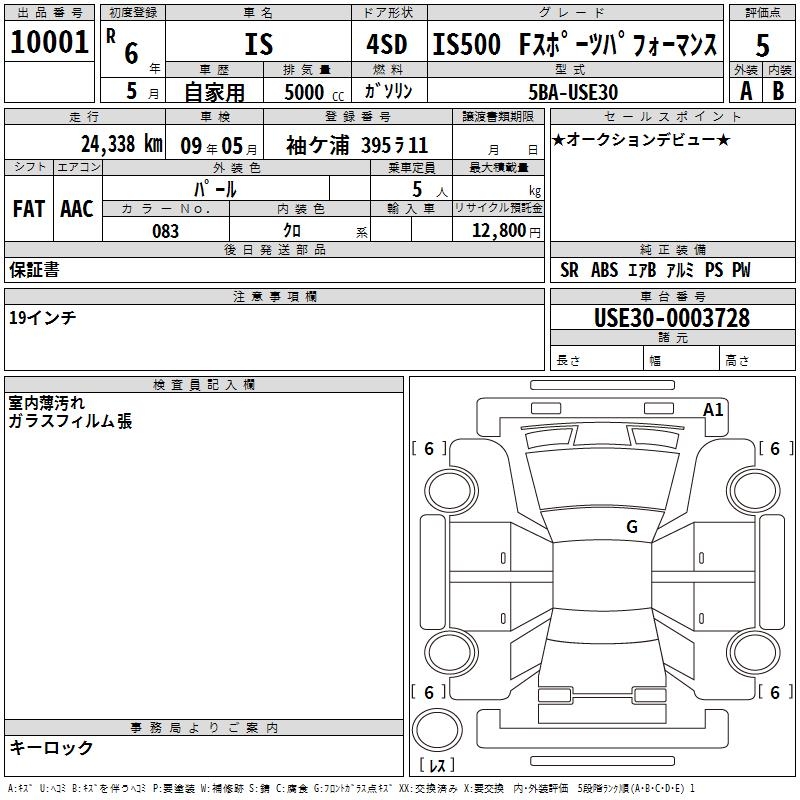Select the color number 083 cell
Screen dimensions: 800x800
click(x=165, y=231)
